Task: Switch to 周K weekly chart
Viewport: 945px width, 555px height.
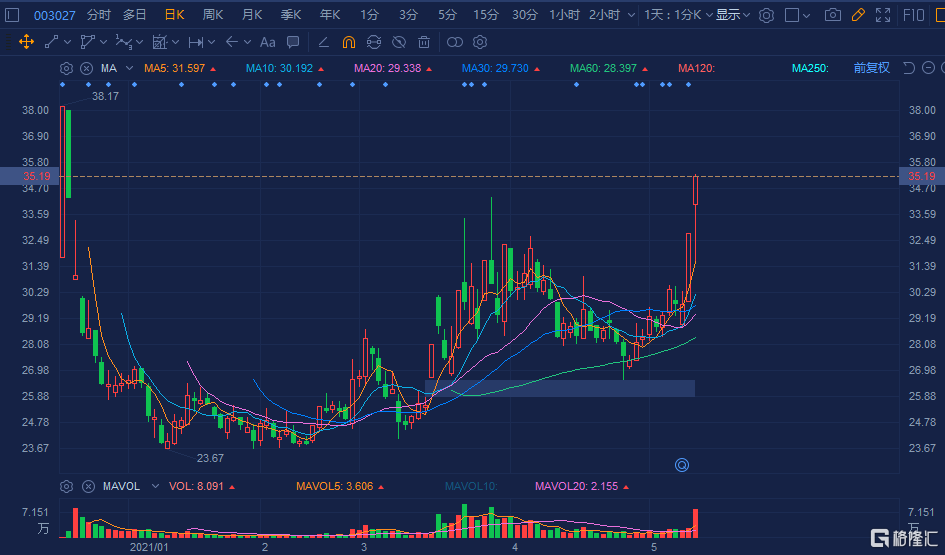Action: 213,15
